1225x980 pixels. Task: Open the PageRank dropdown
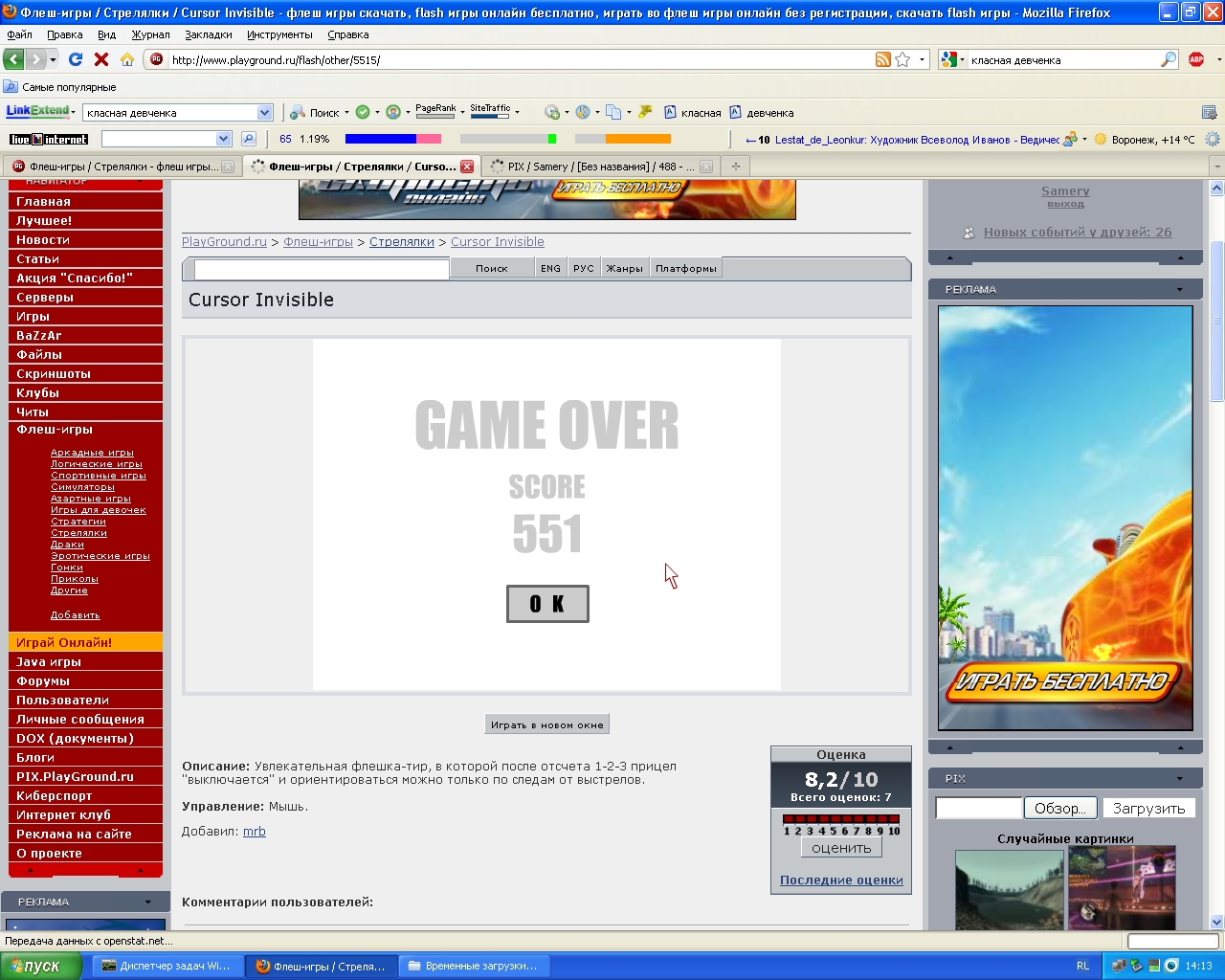[462, 112]
